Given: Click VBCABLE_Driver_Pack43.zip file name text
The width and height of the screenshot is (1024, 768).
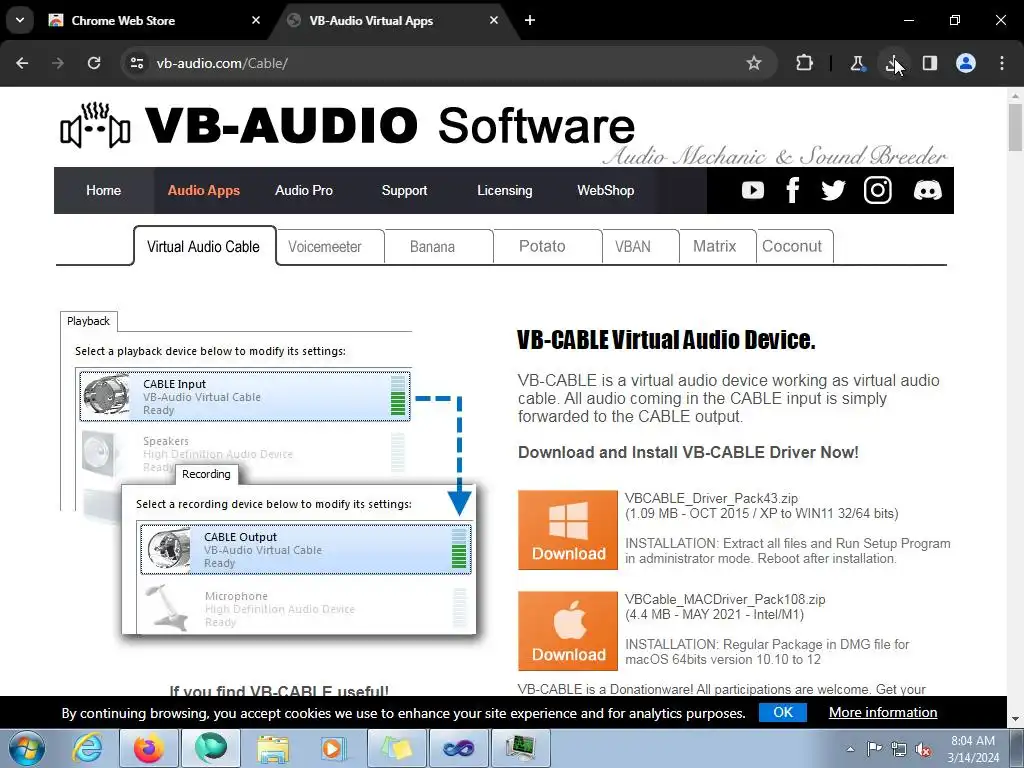Looking at the screenshot, I should coord(711,498).
